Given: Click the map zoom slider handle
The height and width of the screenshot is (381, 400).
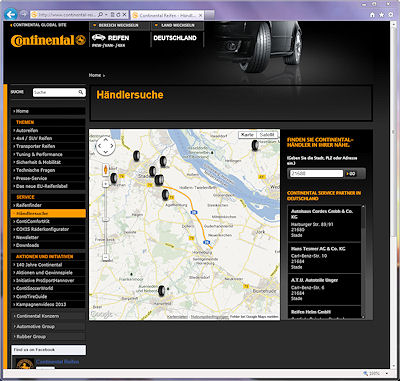Looking at the screenshot, I should 106,220.
